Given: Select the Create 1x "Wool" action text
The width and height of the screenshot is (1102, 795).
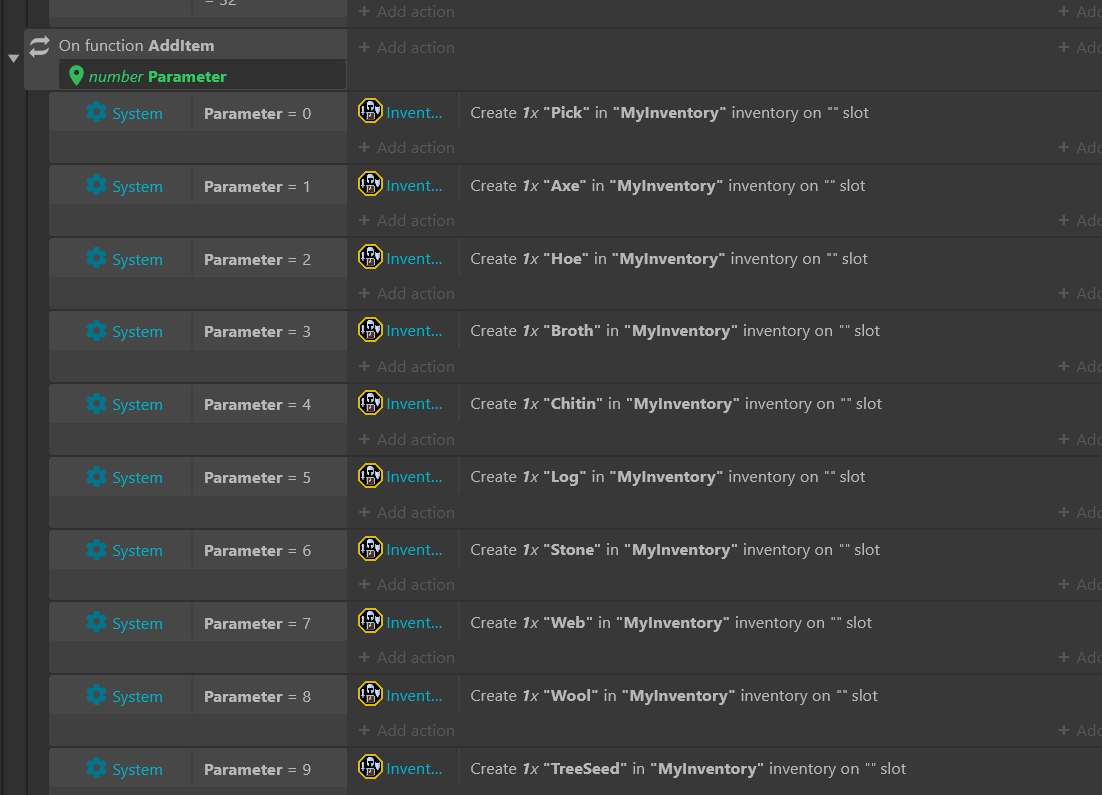Looking at the screenshot, I should 674,697.
